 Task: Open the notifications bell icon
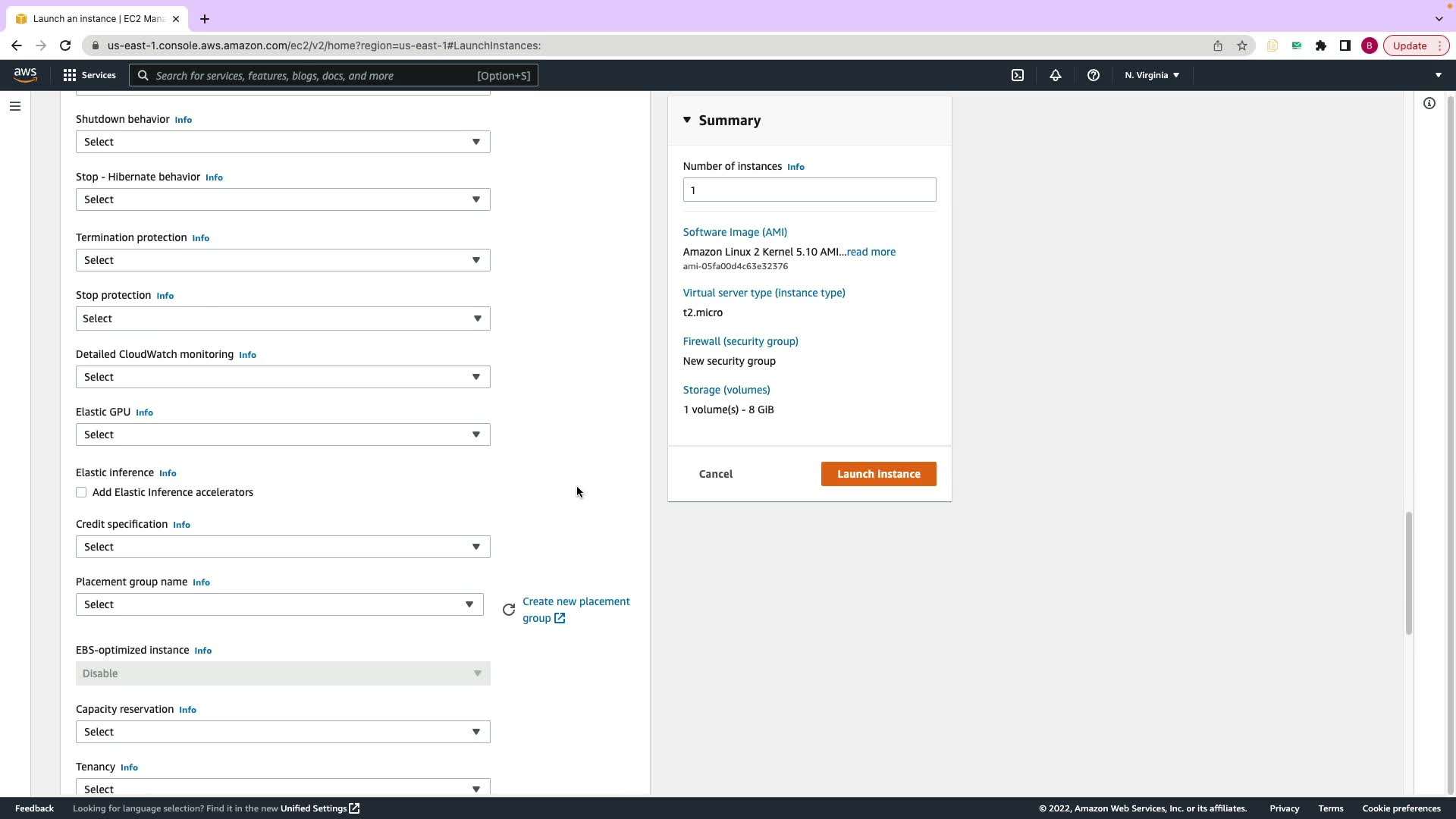point(1055,75)
